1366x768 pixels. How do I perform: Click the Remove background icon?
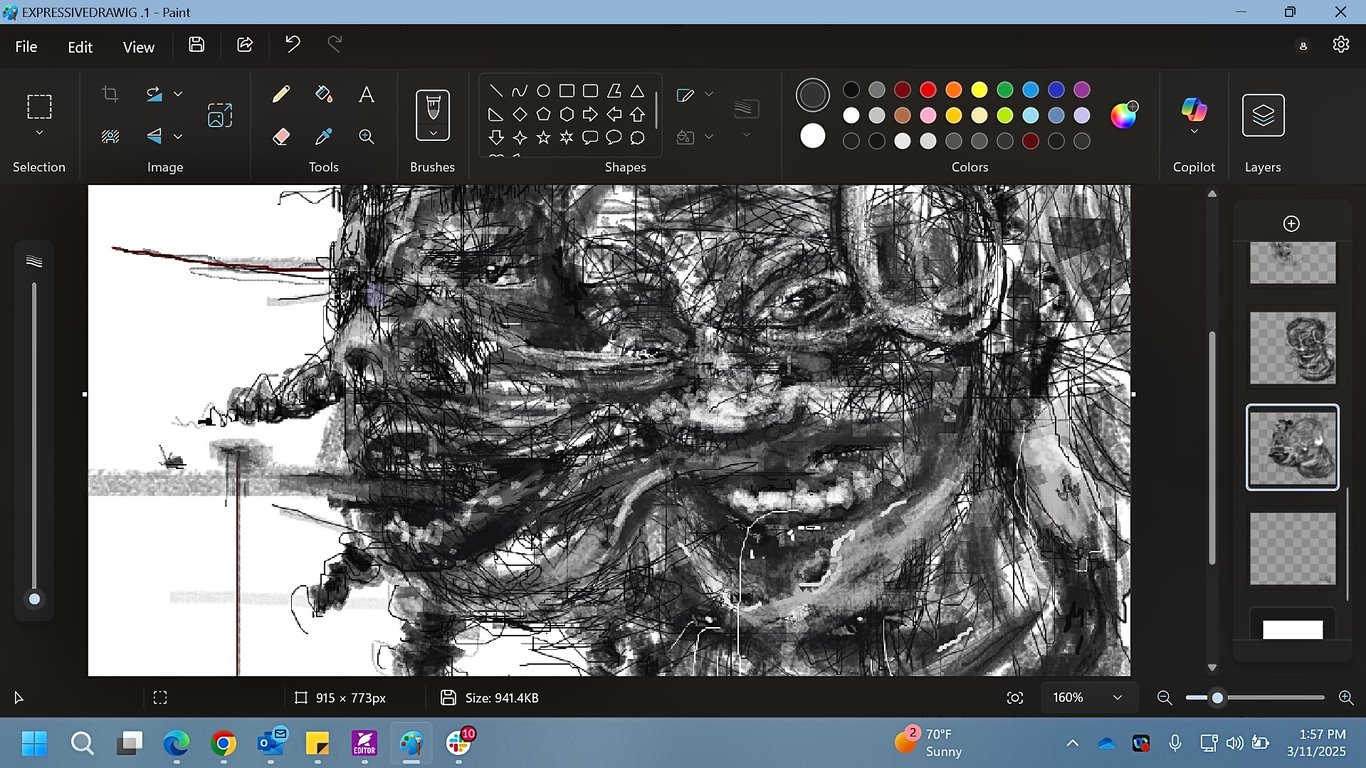coord(111,136)
